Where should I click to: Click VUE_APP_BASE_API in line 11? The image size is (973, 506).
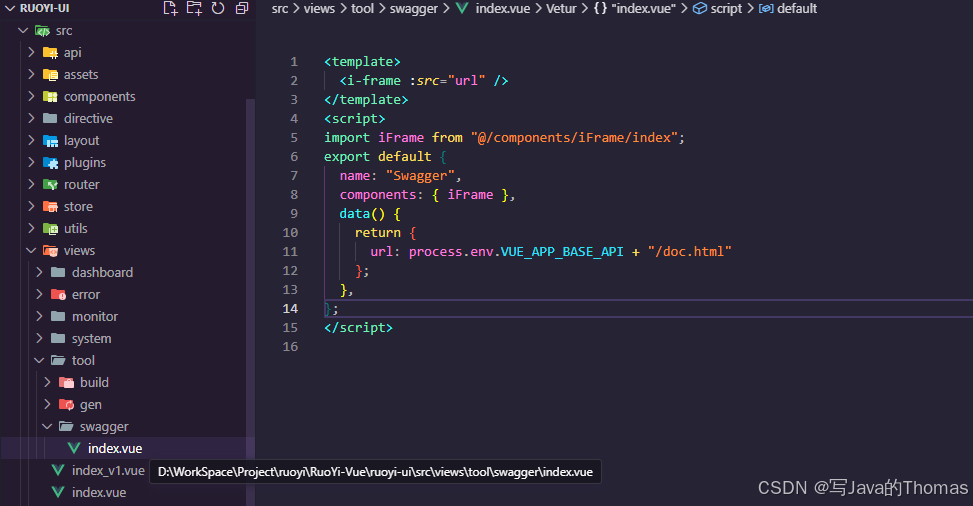click(x=562, y=251)
